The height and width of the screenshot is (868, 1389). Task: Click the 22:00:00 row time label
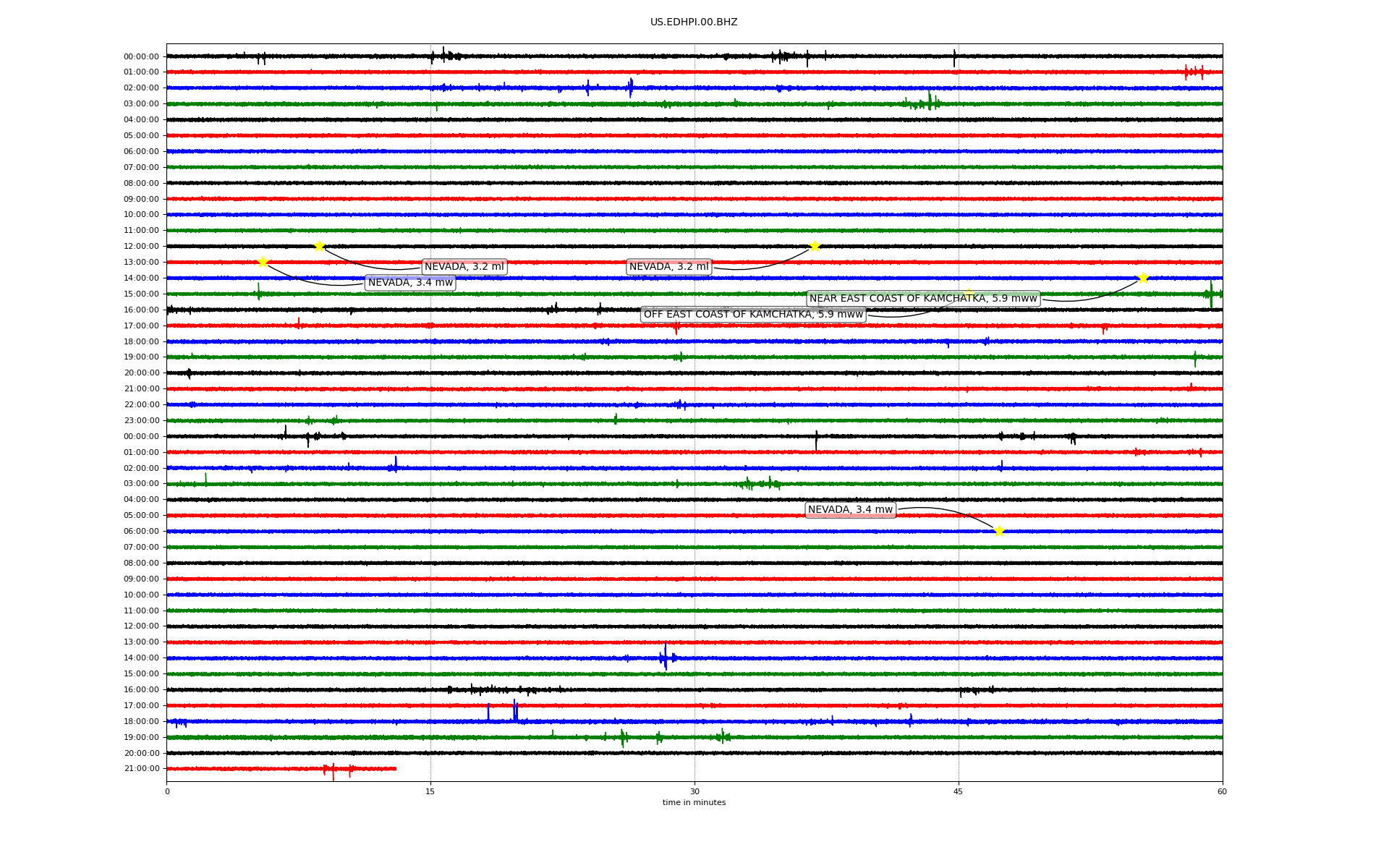141,405
